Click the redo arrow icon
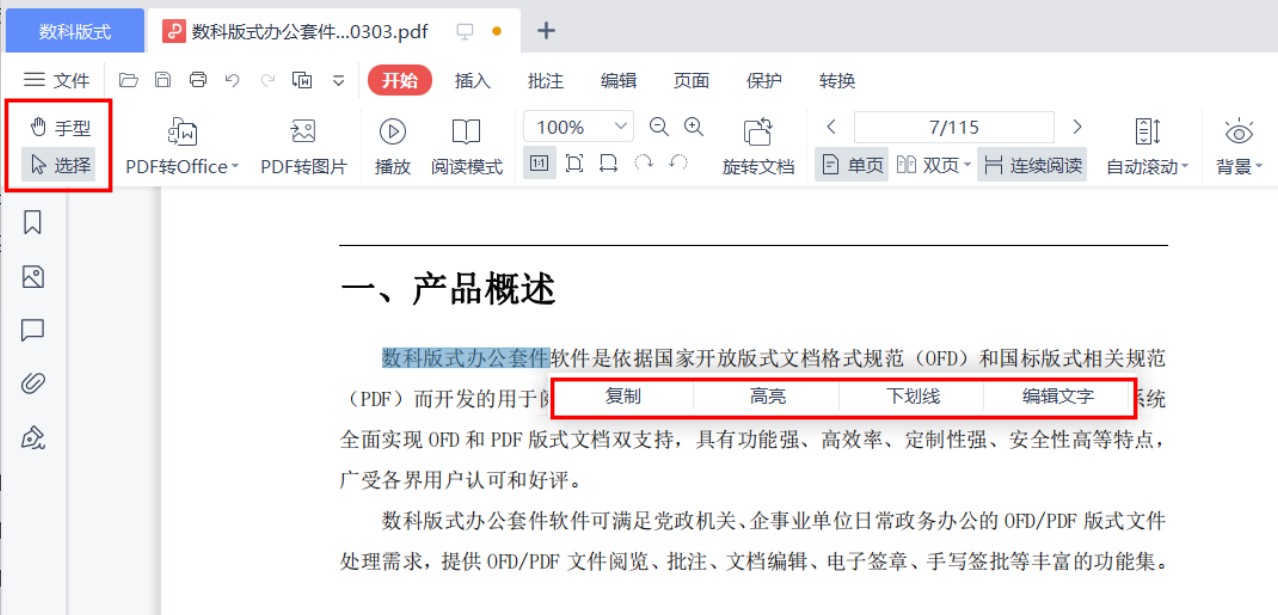 pyautogui.click(x=267, y=80)
